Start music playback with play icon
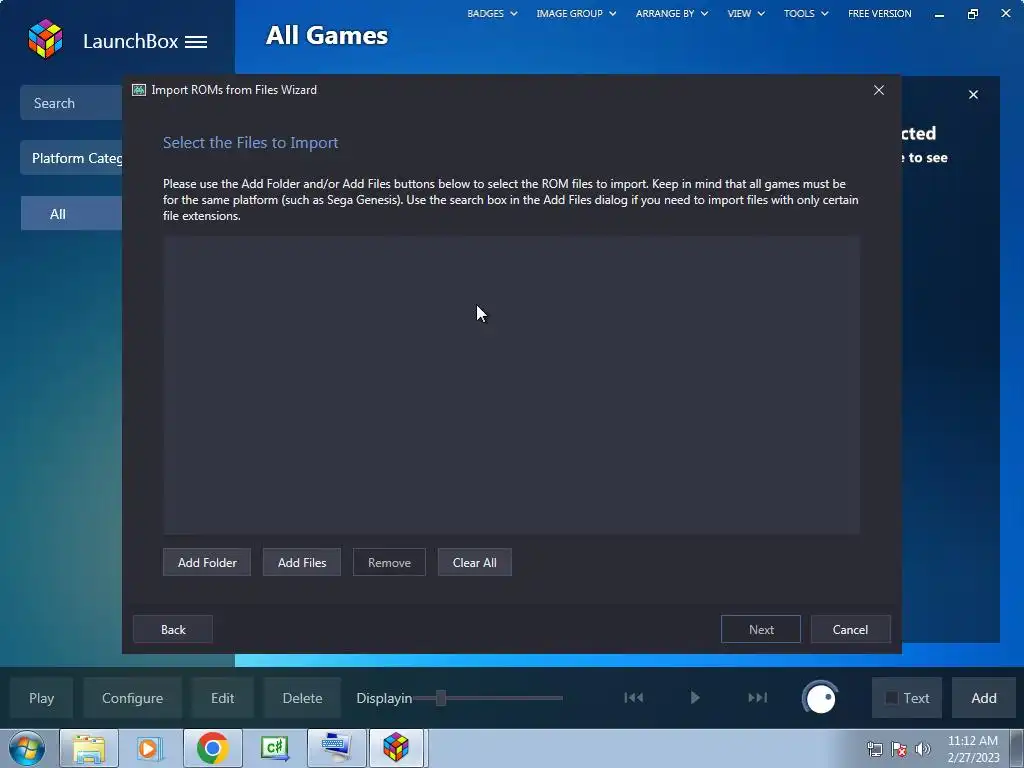 coord(695,697)
